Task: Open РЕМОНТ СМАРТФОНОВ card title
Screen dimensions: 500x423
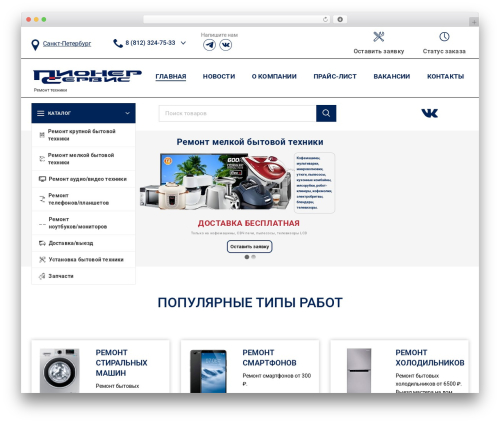Action: point(269,357)
